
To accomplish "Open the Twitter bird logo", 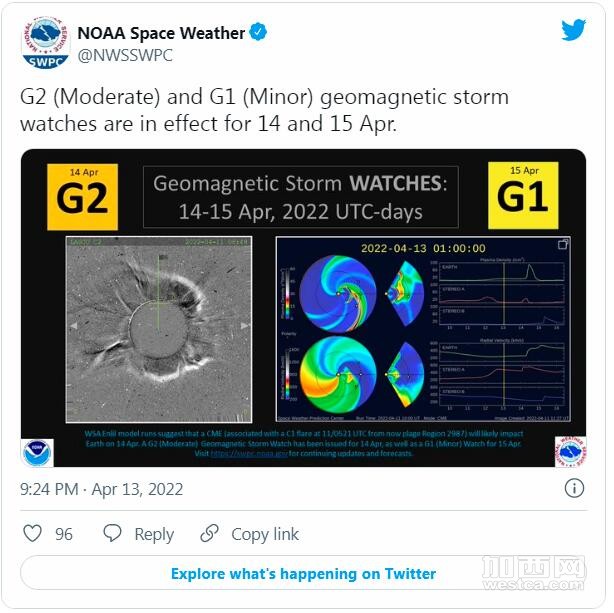I will coord(573,29).
